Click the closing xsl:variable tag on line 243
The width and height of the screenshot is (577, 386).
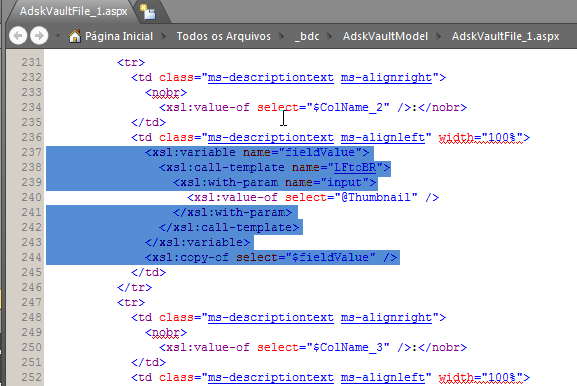pos(197,242)
